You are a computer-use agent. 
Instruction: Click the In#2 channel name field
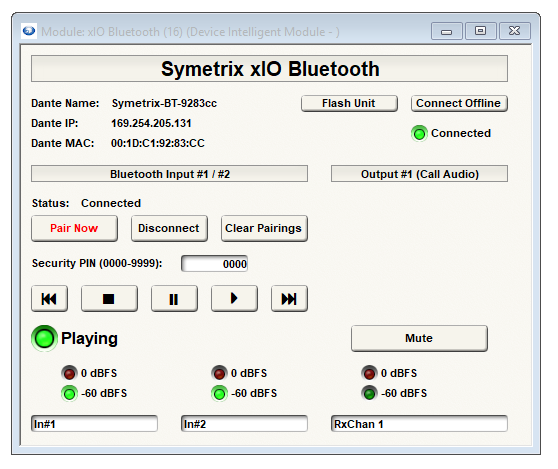click(x=244, y=424)
